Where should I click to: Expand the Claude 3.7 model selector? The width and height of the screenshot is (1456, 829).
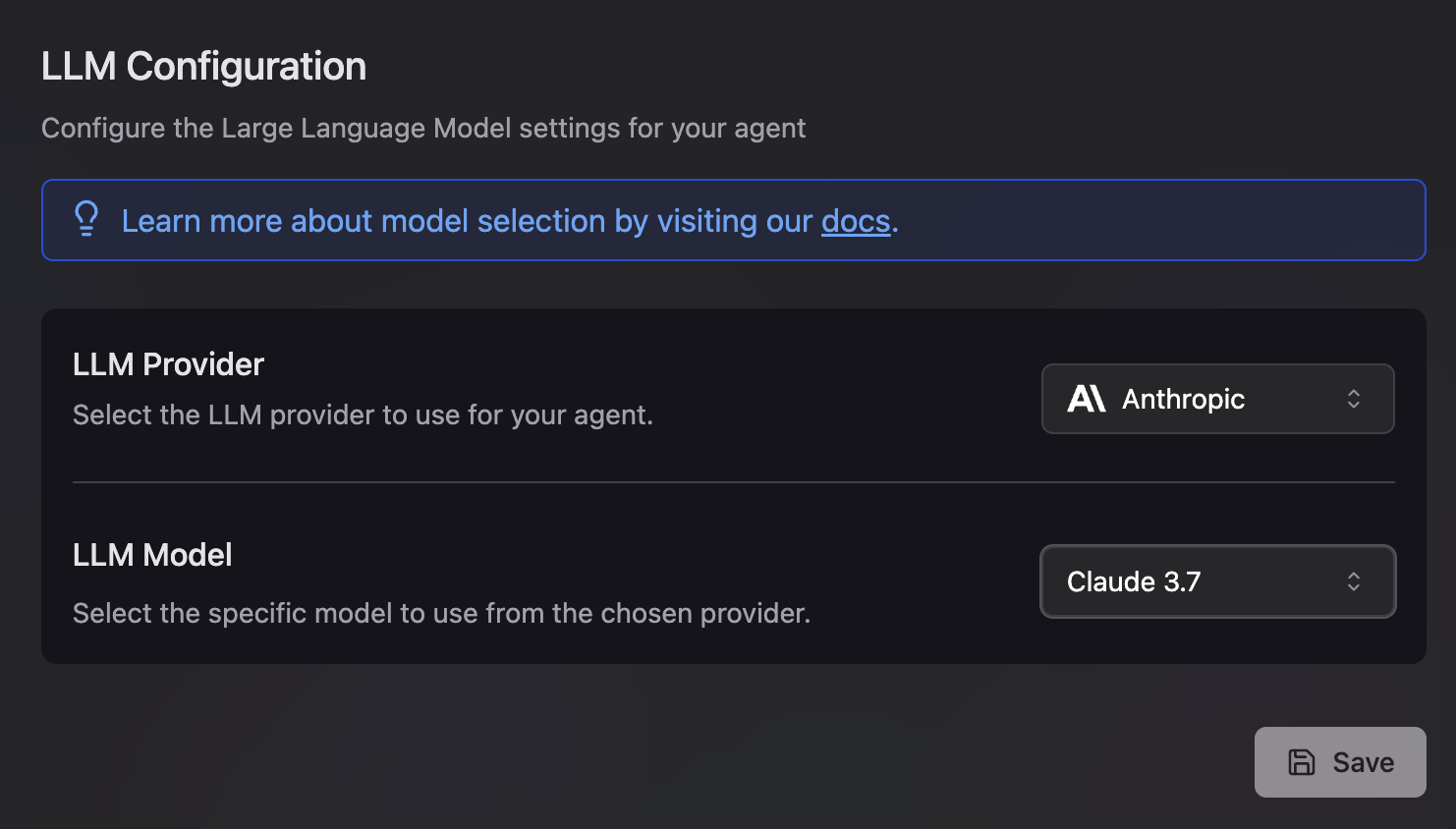click(x=1217, y=581)
